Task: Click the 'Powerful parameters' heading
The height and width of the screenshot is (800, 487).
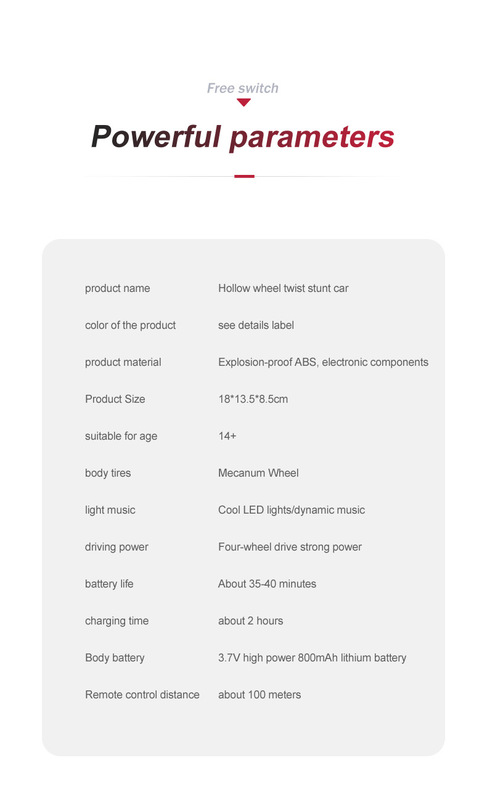Action: pos(243,137)
